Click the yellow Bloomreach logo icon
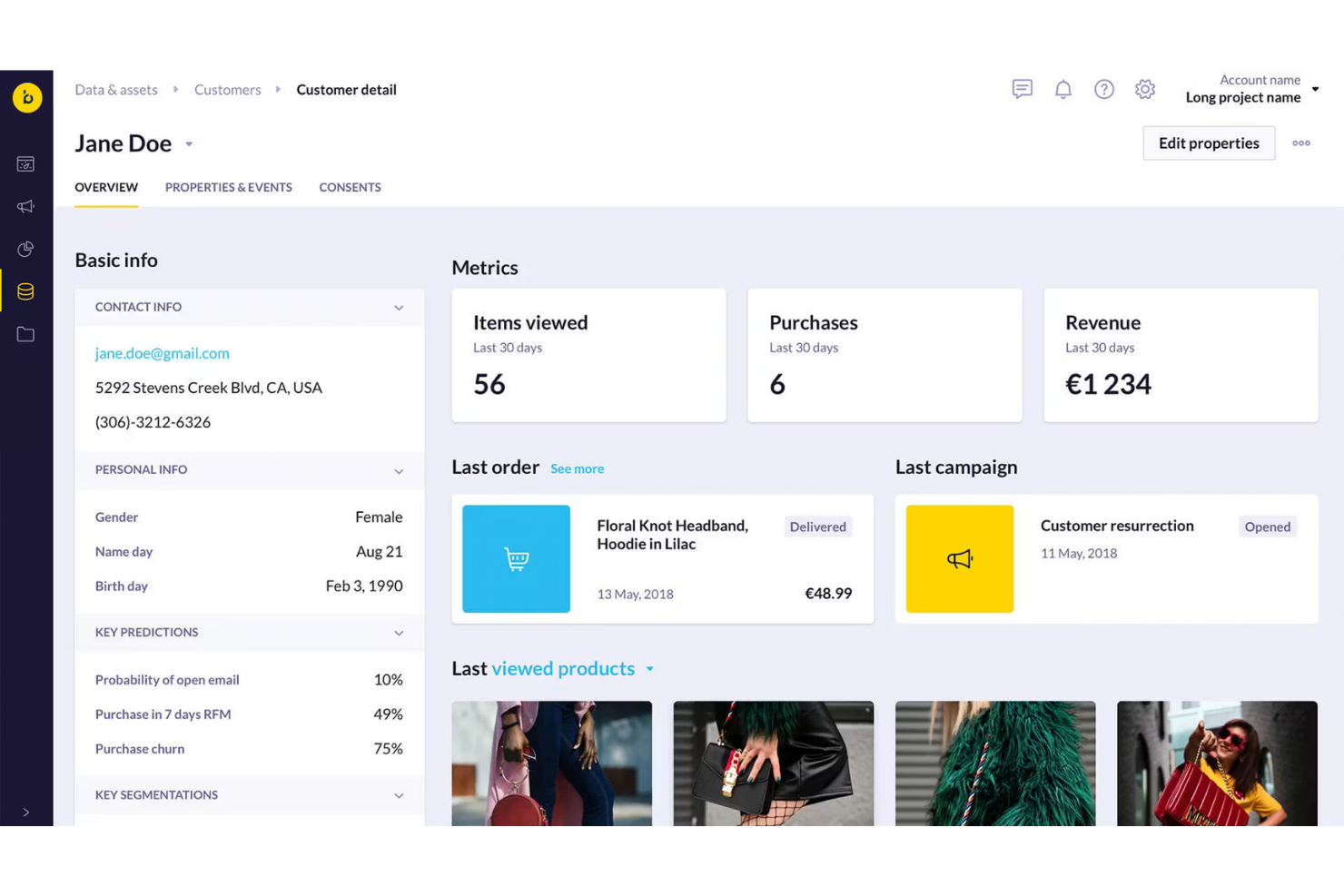Image resolution: width=1344 pixels, height=896 pixels. coord(27,97)
